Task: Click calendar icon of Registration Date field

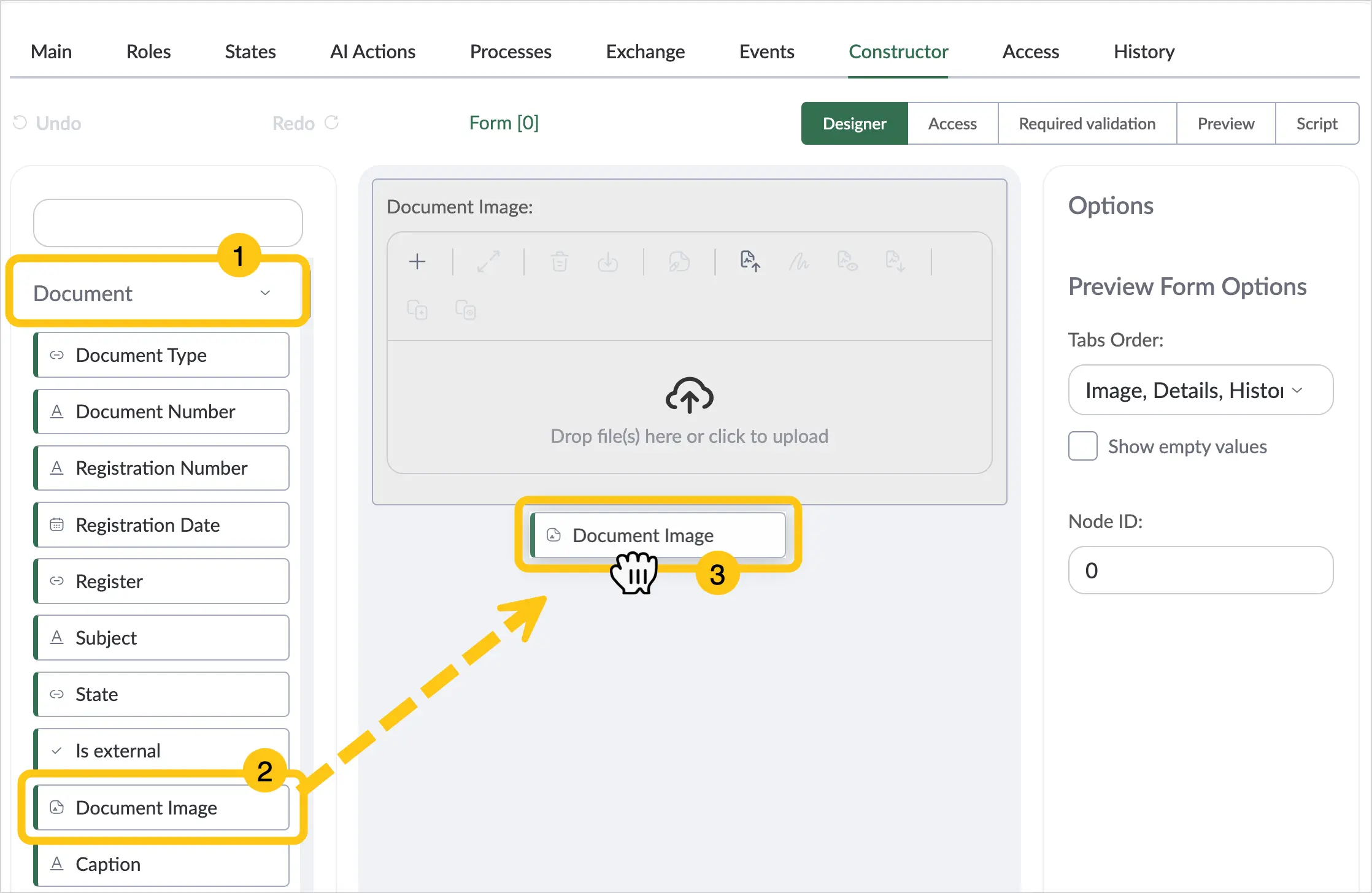Action: click(57, 525)
